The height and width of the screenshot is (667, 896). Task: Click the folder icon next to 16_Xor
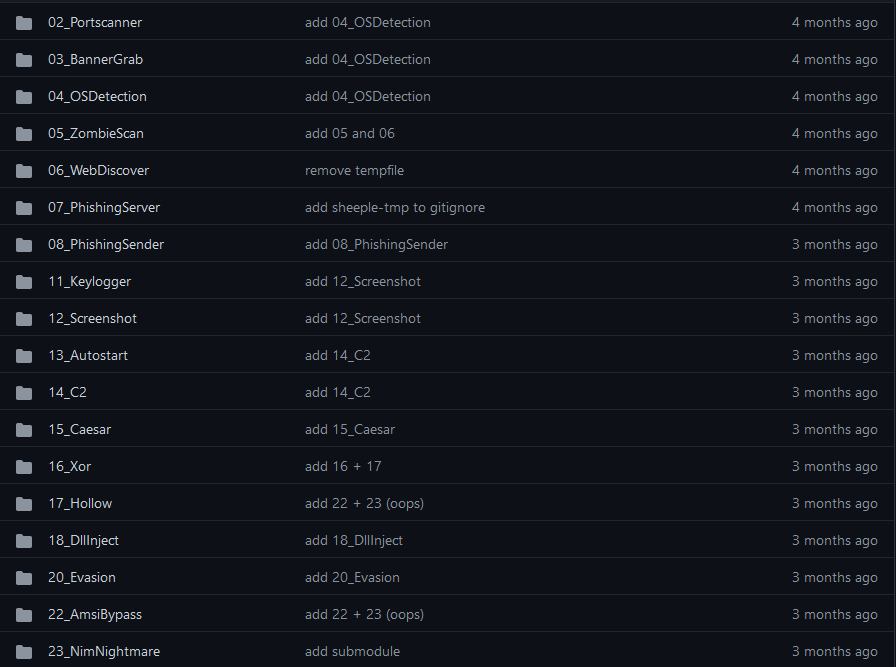click(24, 466)
